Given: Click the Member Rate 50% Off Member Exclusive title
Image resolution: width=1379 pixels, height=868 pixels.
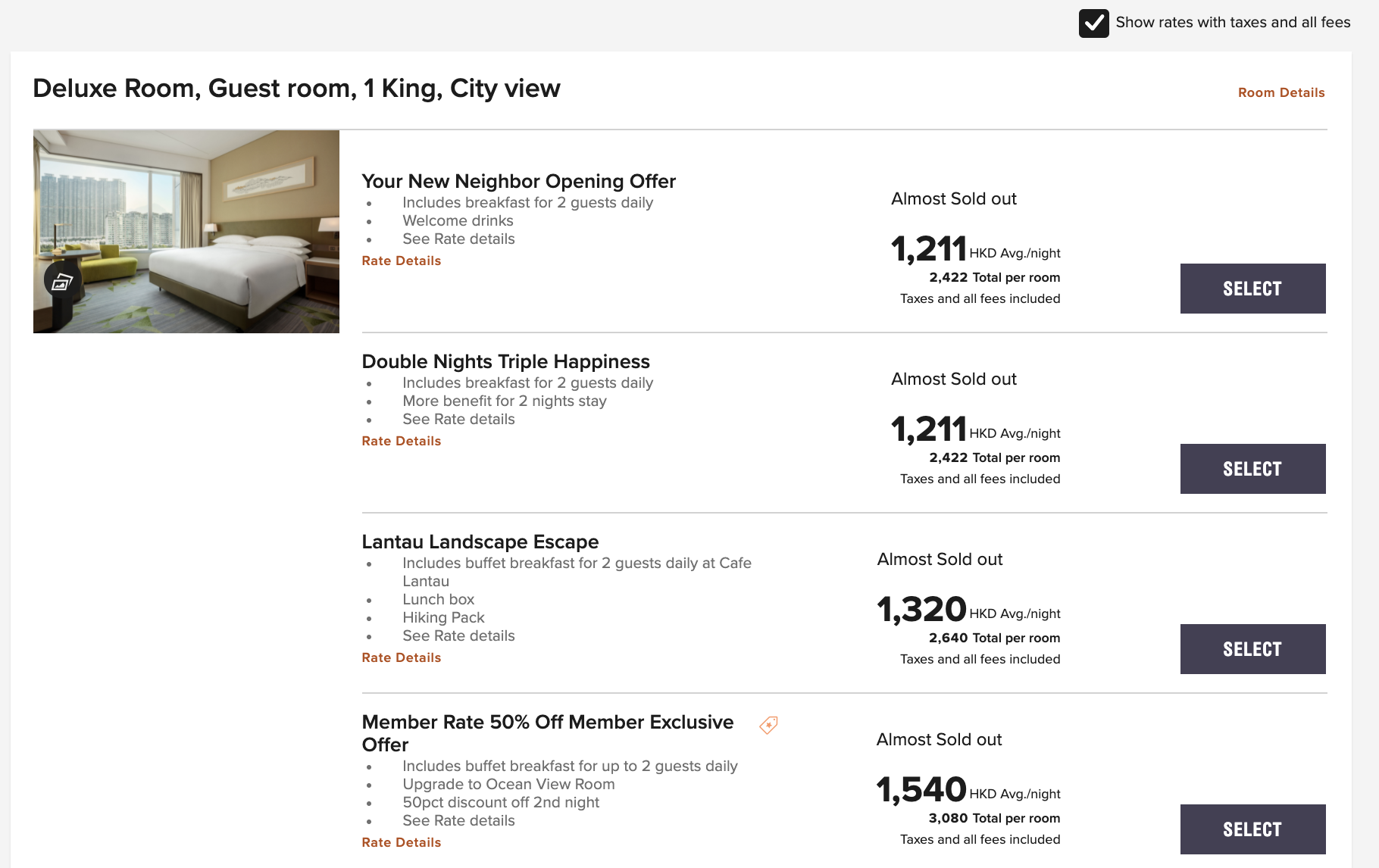Looking at the screenshot, I should tap(547, 733).
